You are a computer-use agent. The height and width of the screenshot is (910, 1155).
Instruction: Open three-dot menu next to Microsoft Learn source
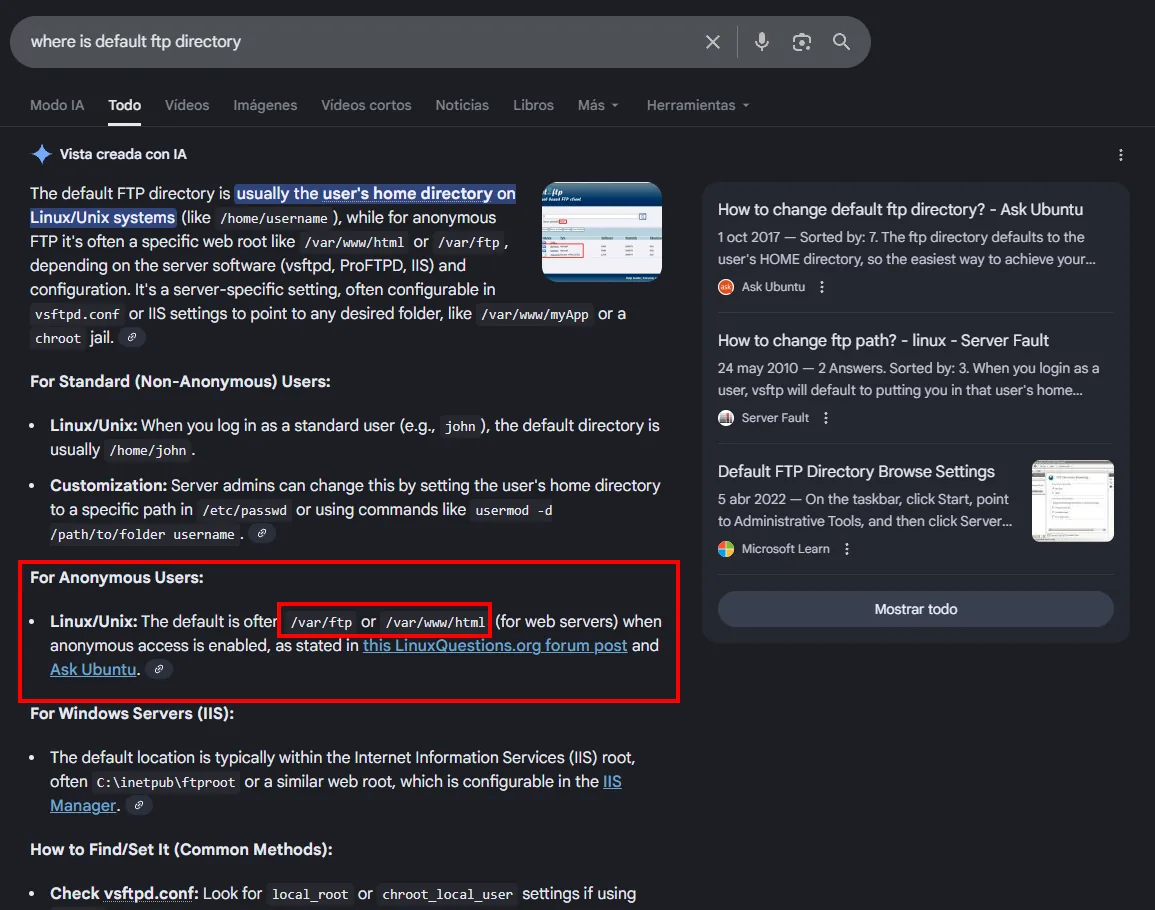tap(847, 549)
